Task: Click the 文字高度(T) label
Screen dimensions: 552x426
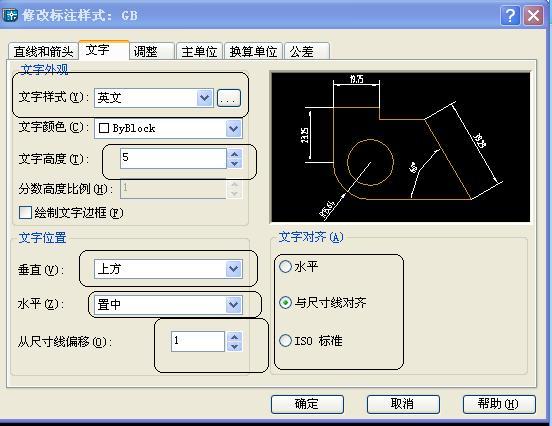Action: click(53, 159)
